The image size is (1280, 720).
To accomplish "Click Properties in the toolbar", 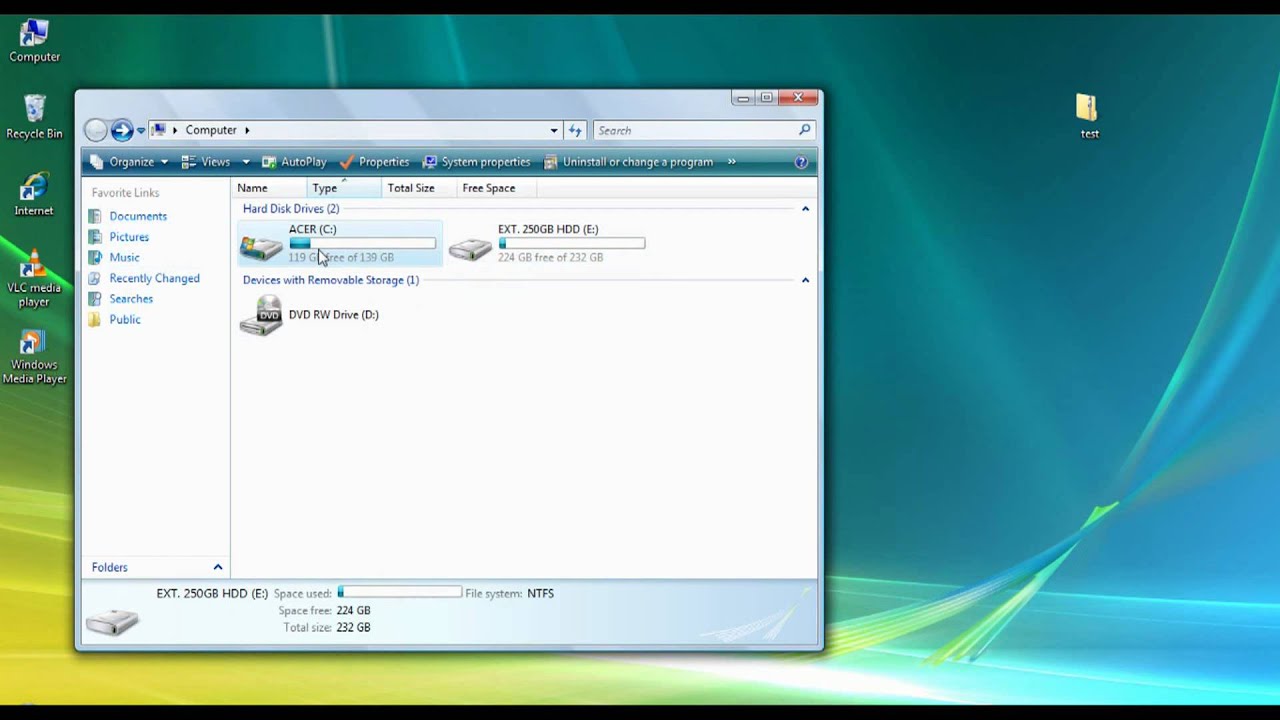I will pos(374,162).
